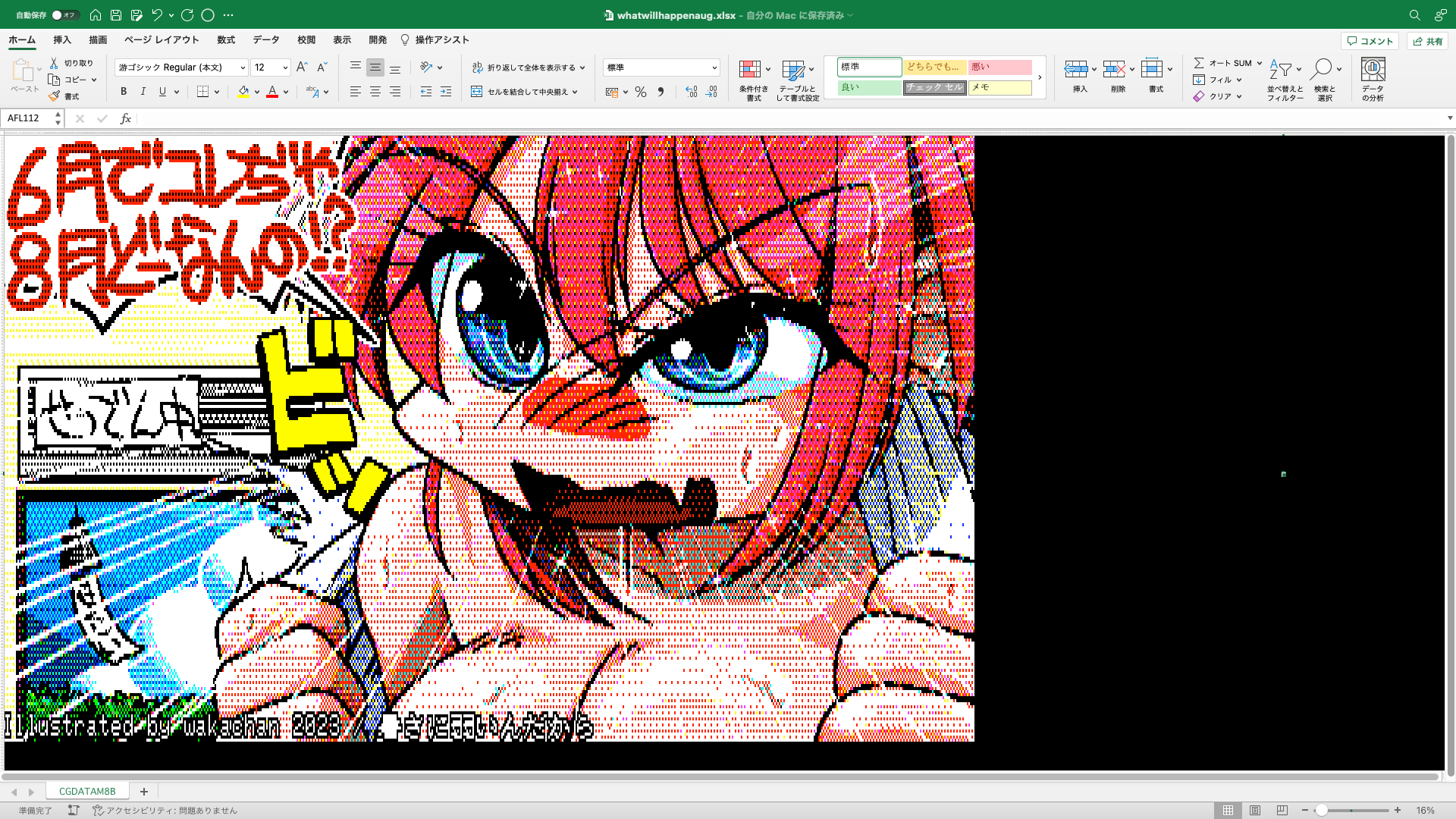Click the Undo arrow icon

click(x=157, y=15)
